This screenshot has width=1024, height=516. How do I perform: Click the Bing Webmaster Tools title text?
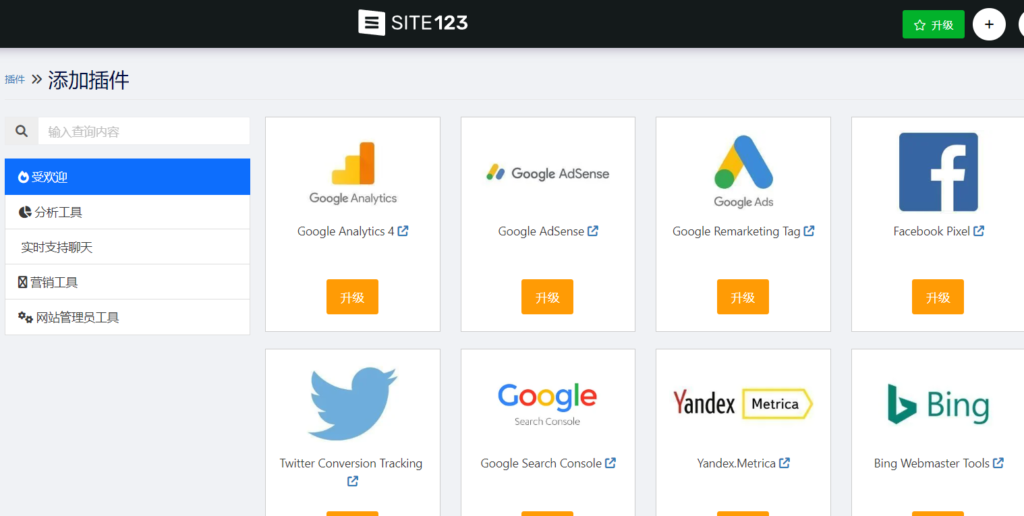(x=931, y=463)
